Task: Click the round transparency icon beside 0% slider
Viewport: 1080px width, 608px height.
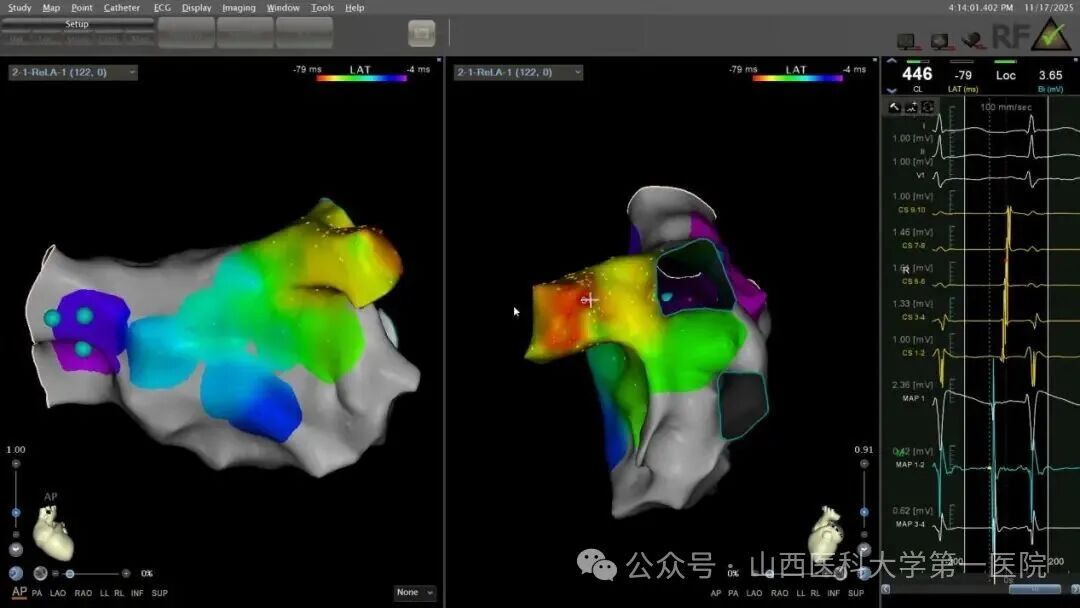Action: pos(41,574)
